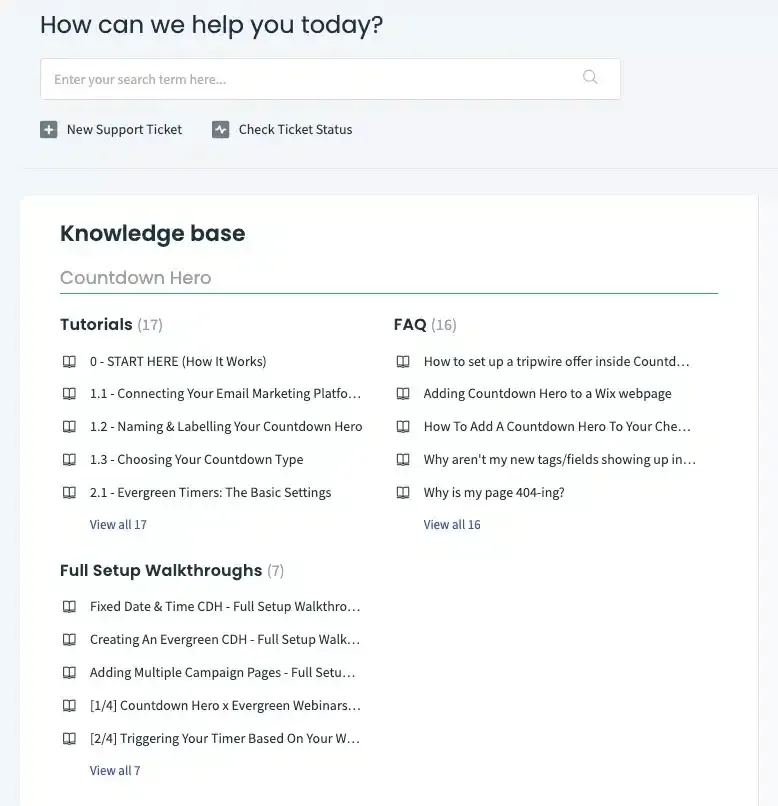Click the plus icon beside New Support Ticket
This screenshot has height=806, width=778.
click(49, 130)
